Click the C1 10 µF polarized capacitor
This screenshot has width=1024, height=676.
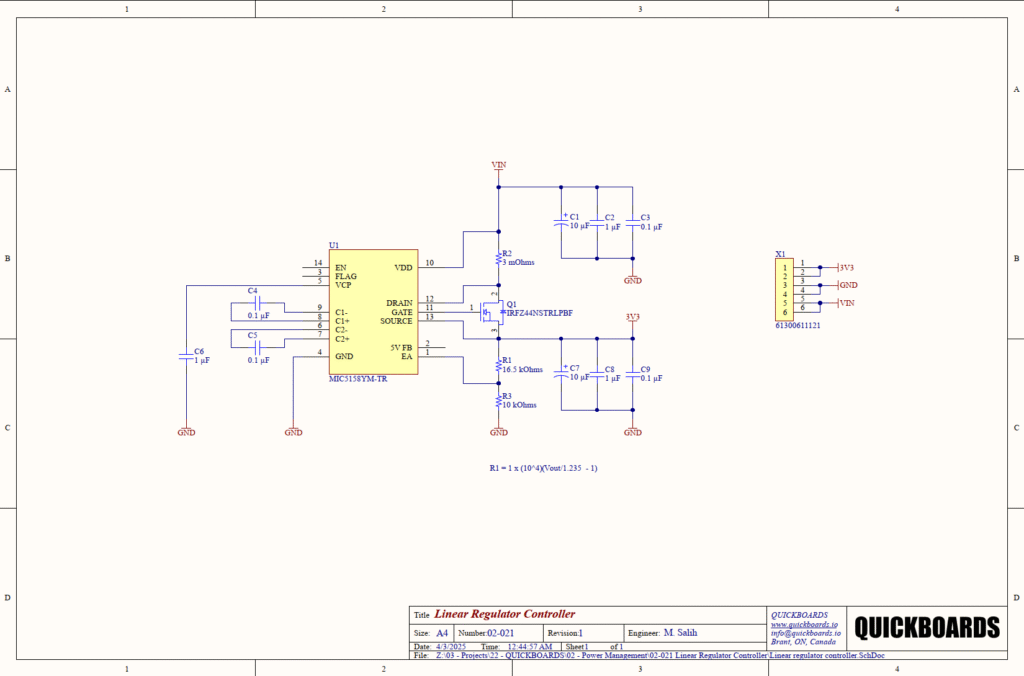tap(561, 221)
